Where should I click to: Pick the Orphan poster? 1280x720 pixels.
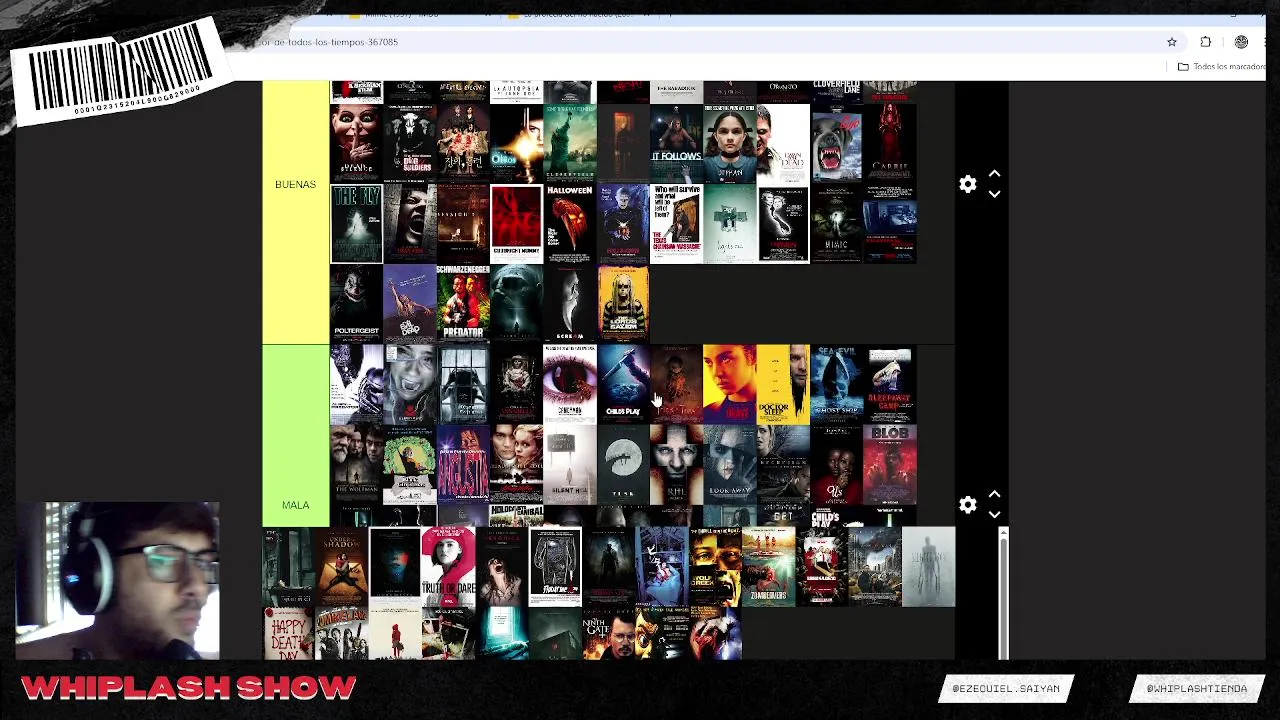pyautogui.click(x=729, y=143)
